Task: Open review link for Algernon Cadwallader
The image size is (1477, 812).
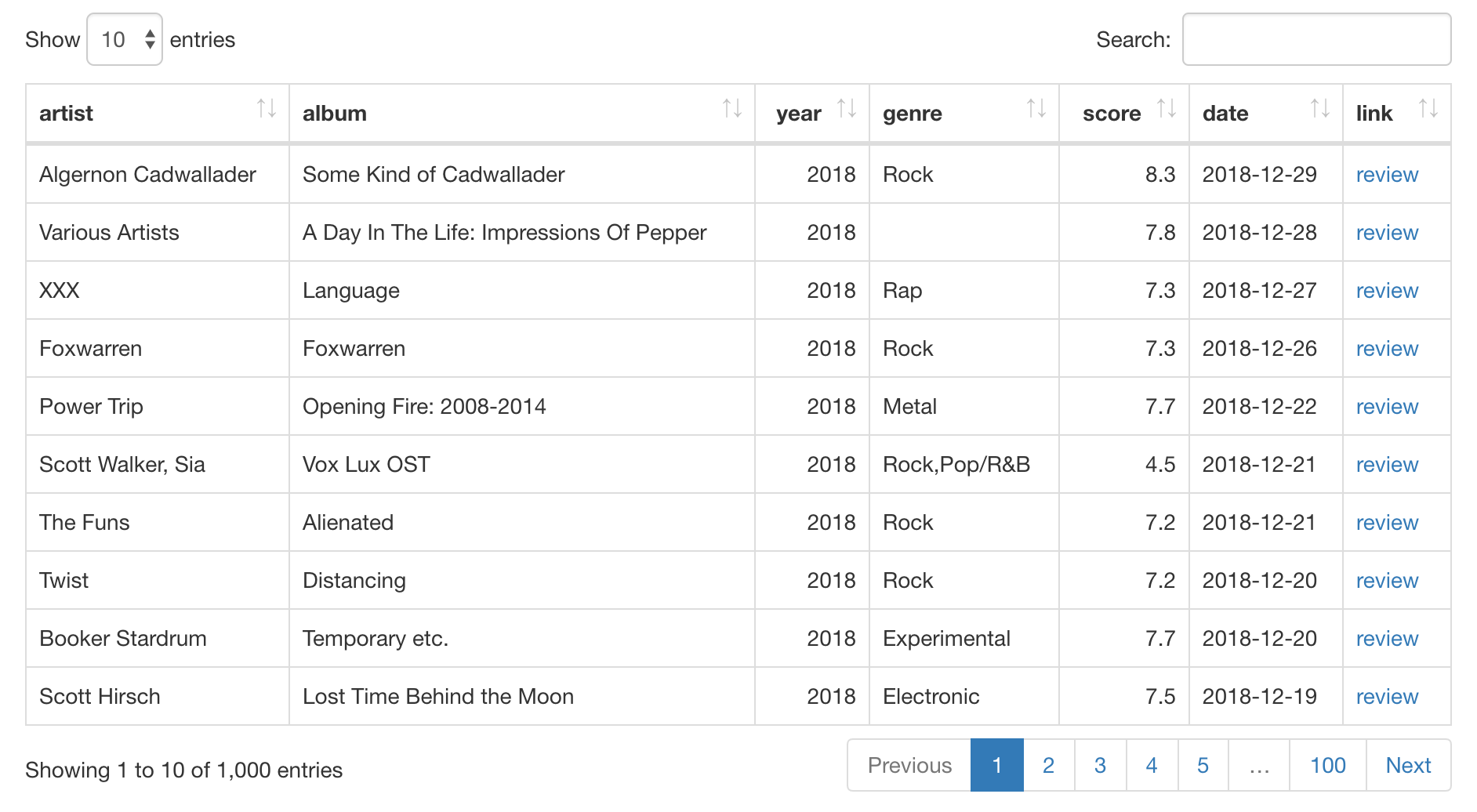Action: 1387,175
